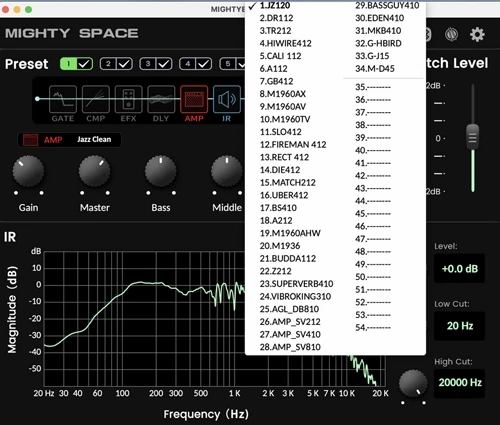The image size is (500, 425).
Task: Choose 7.GB412 cabinet
Action: 276,81
